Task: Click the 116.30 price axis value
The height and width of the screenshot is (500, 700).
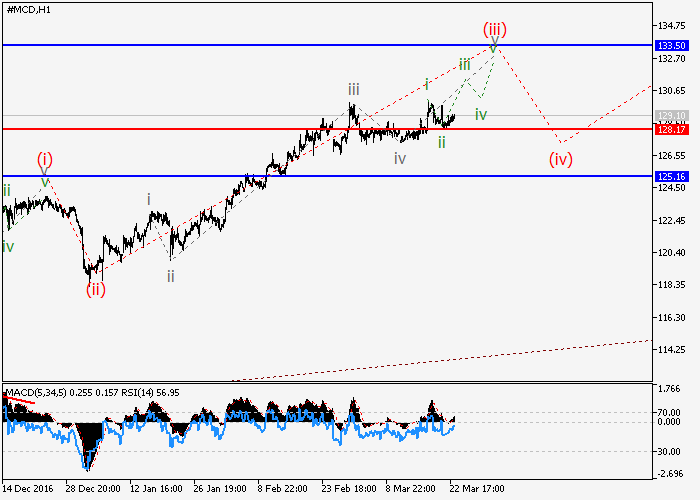Action: 671,317
